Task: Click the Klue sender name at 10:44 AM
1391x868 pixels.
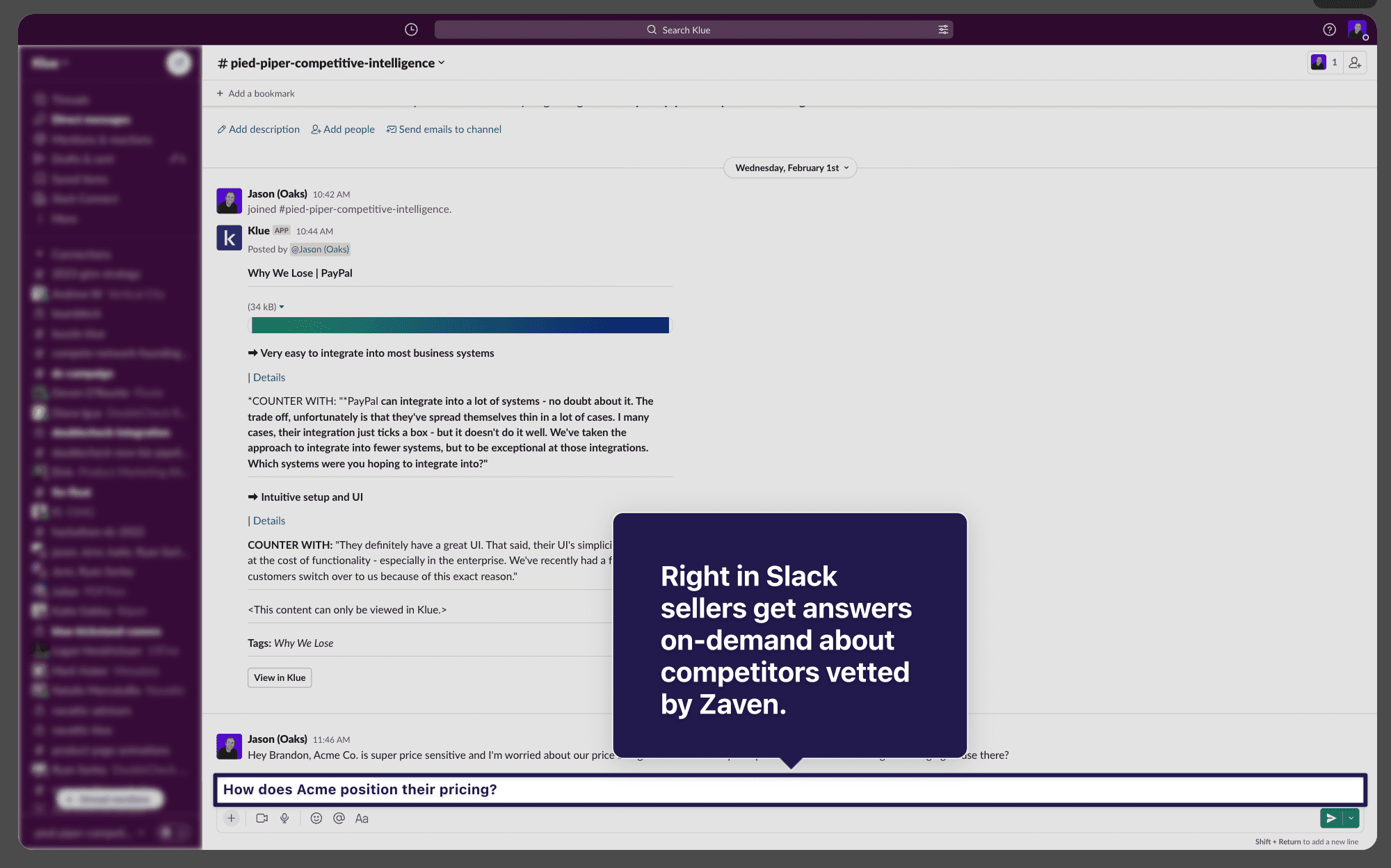Action: click(259, 230)
